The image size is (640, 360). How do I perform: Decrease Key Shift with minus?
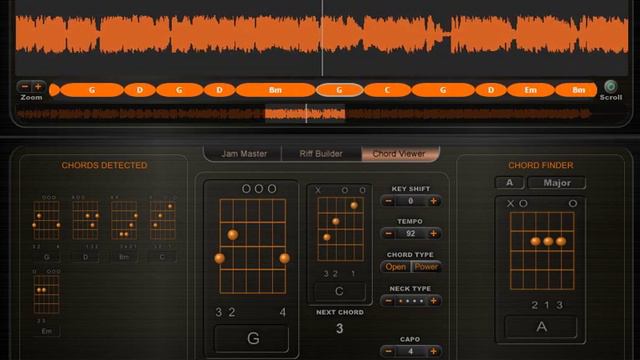click(x=389, y=201)
